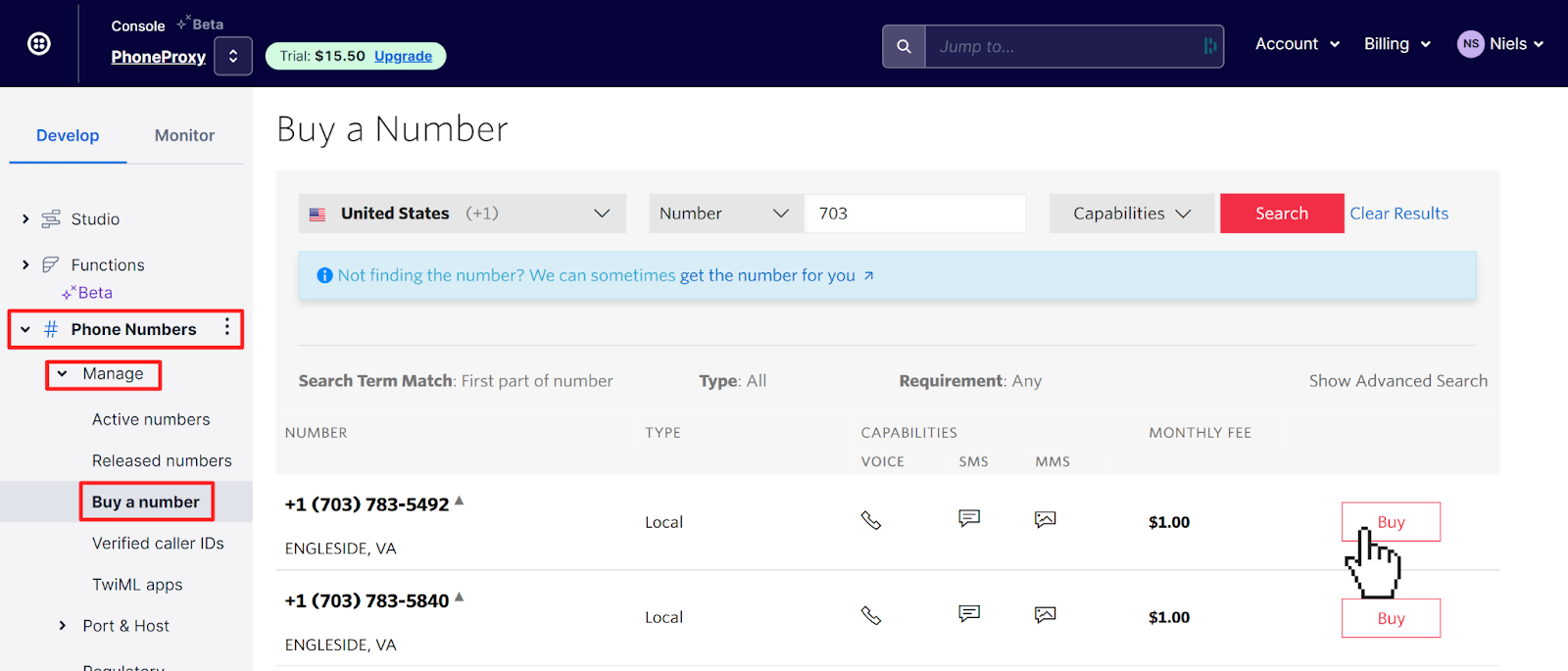Open the Billing menu
Image resolution: width=1568 pixels, height=671 pixels.
(1397, 44)
